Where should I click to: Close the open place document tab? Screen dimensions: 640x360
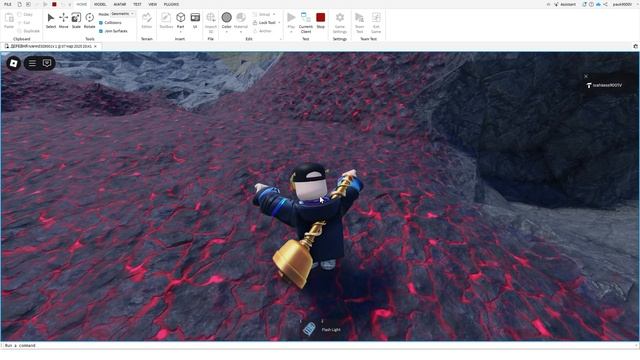point(96,46)
